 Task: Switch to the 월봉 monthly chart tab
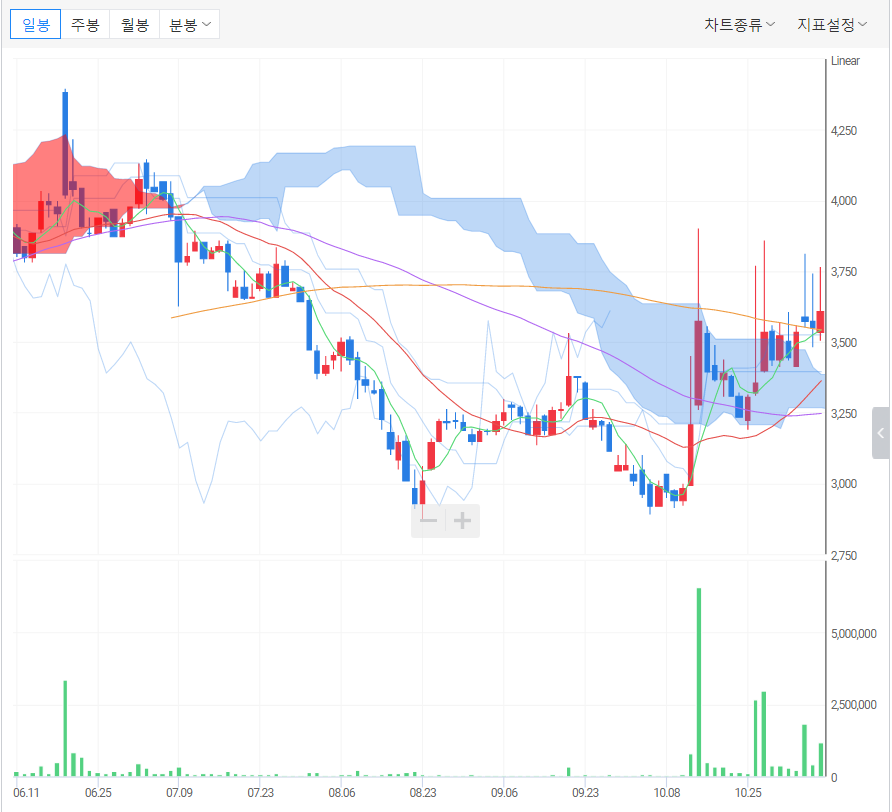click(135, 24)
